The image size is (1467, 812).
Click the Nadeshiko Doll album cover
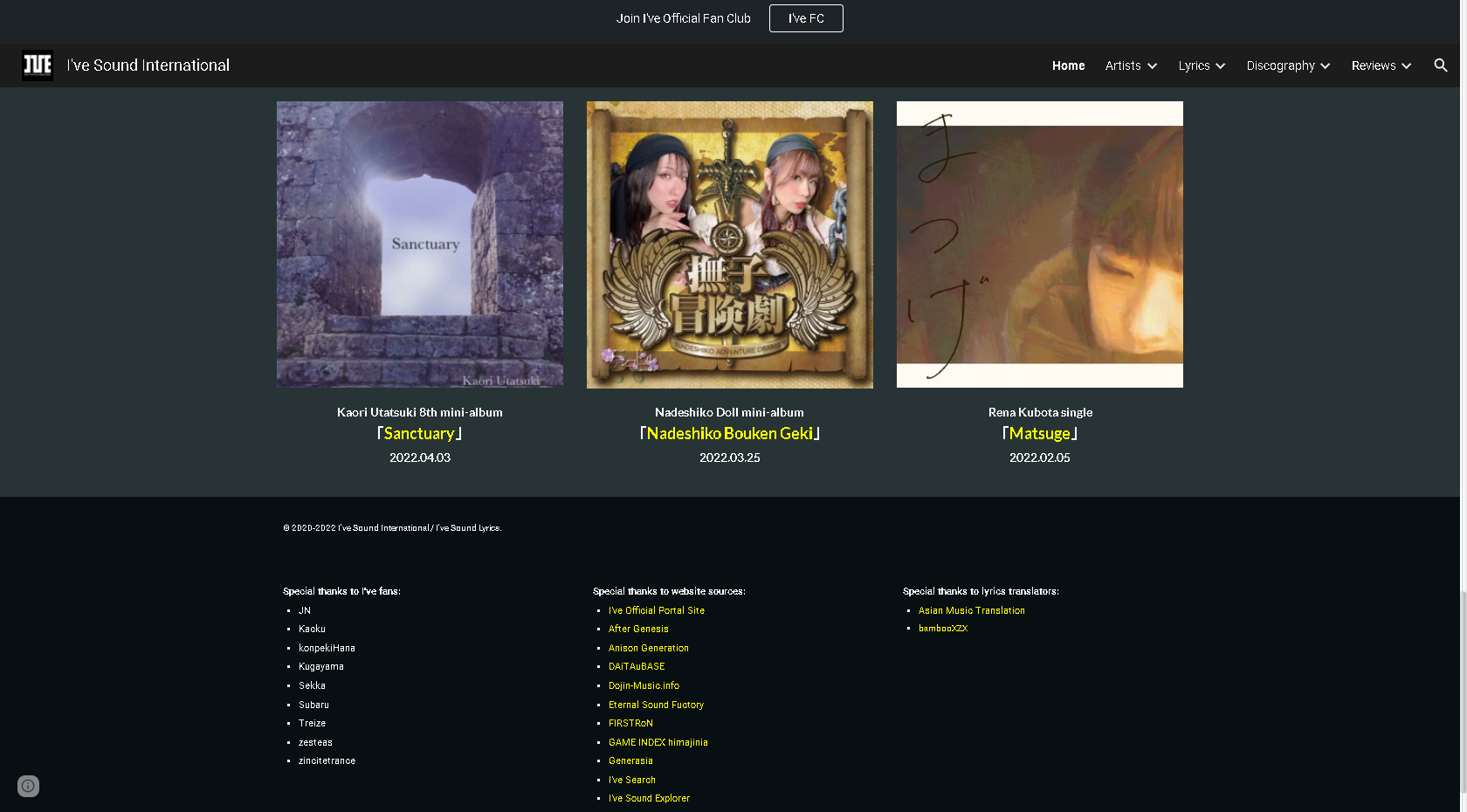(x=730, y=244)
